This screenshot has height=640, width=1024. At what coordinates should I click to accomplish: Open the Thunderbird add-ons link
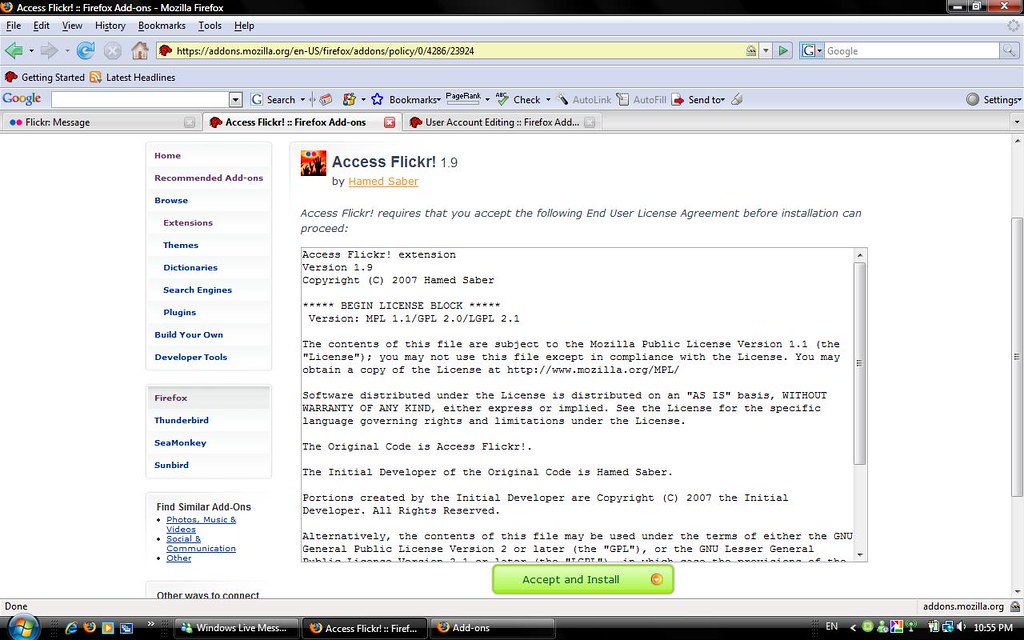[182, 420]
